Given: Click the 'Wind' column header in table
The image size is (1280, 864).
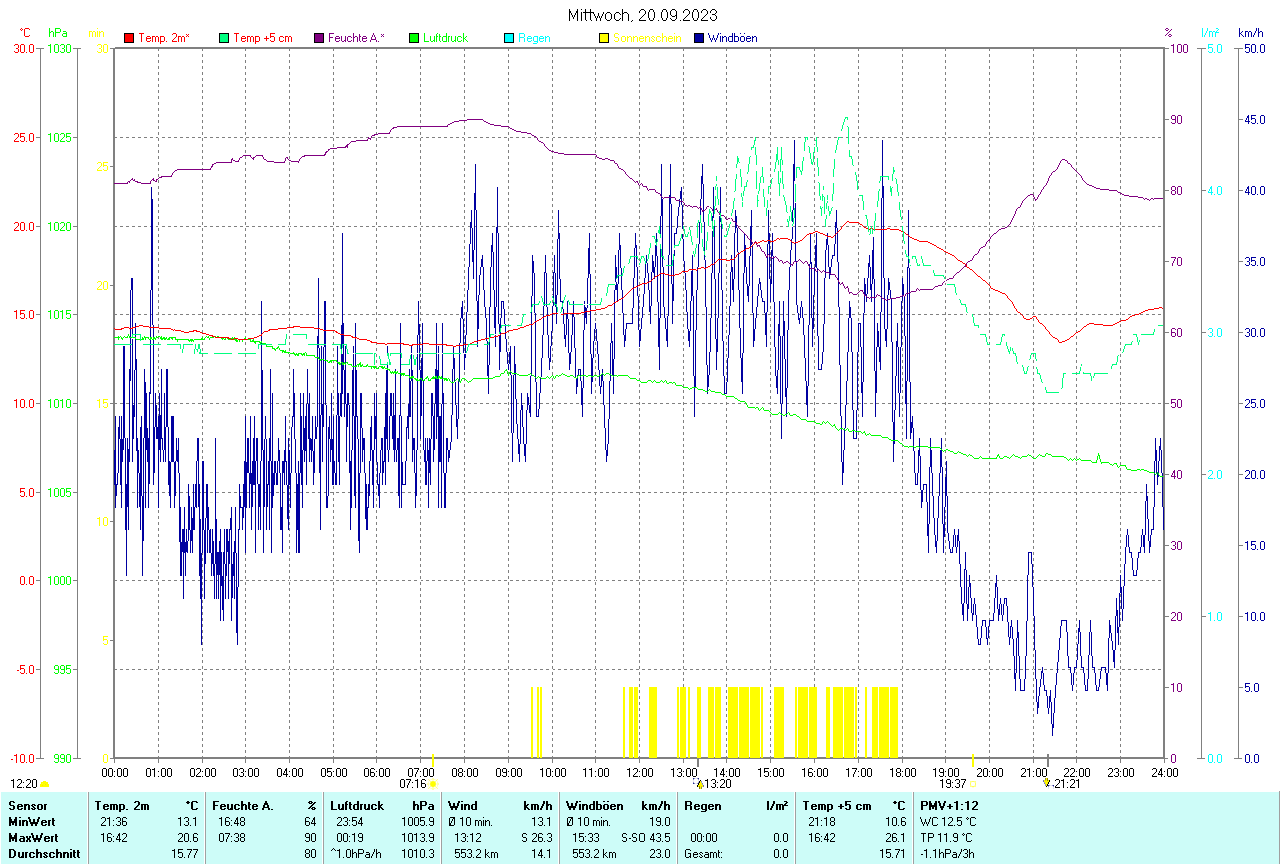Looking at the screenshot, I should pyautogui.click(x=462, y=805).
